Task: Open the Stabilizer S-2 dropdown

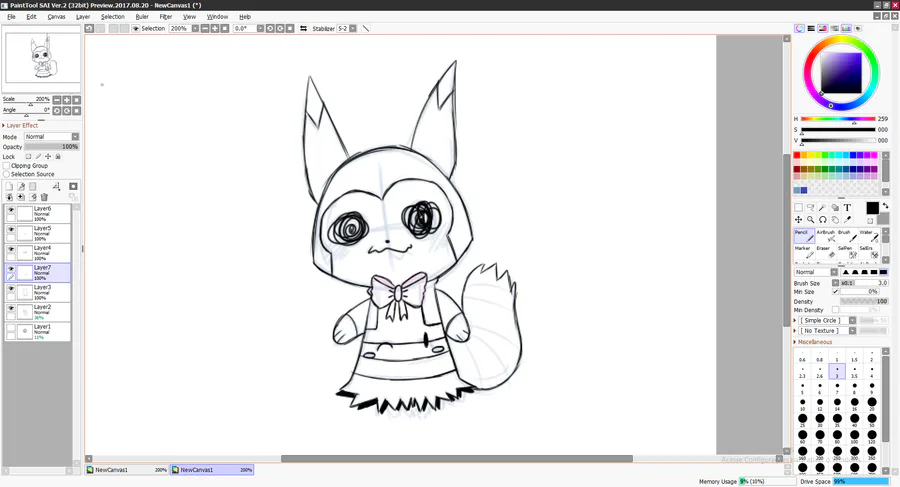Action: (352, 28)
